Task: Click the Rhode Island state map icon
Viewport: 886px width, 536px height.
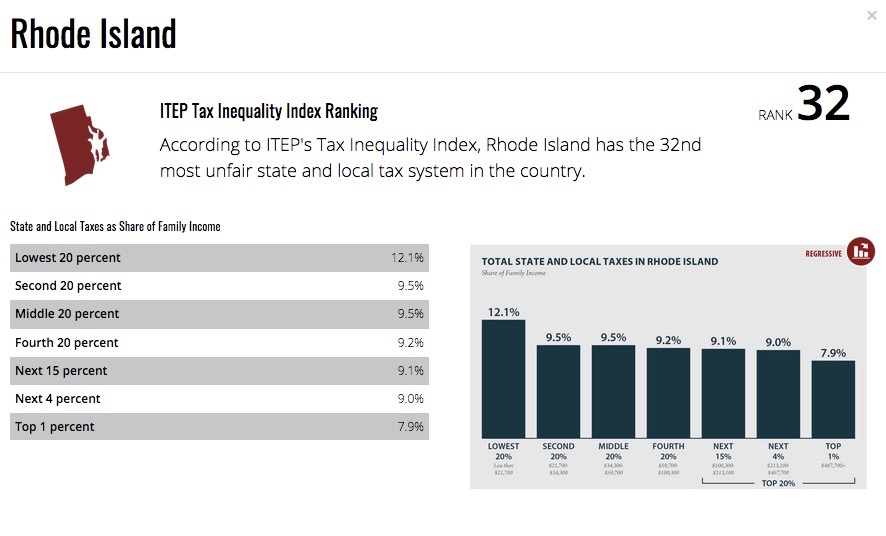Action: [x=80, y=145]
